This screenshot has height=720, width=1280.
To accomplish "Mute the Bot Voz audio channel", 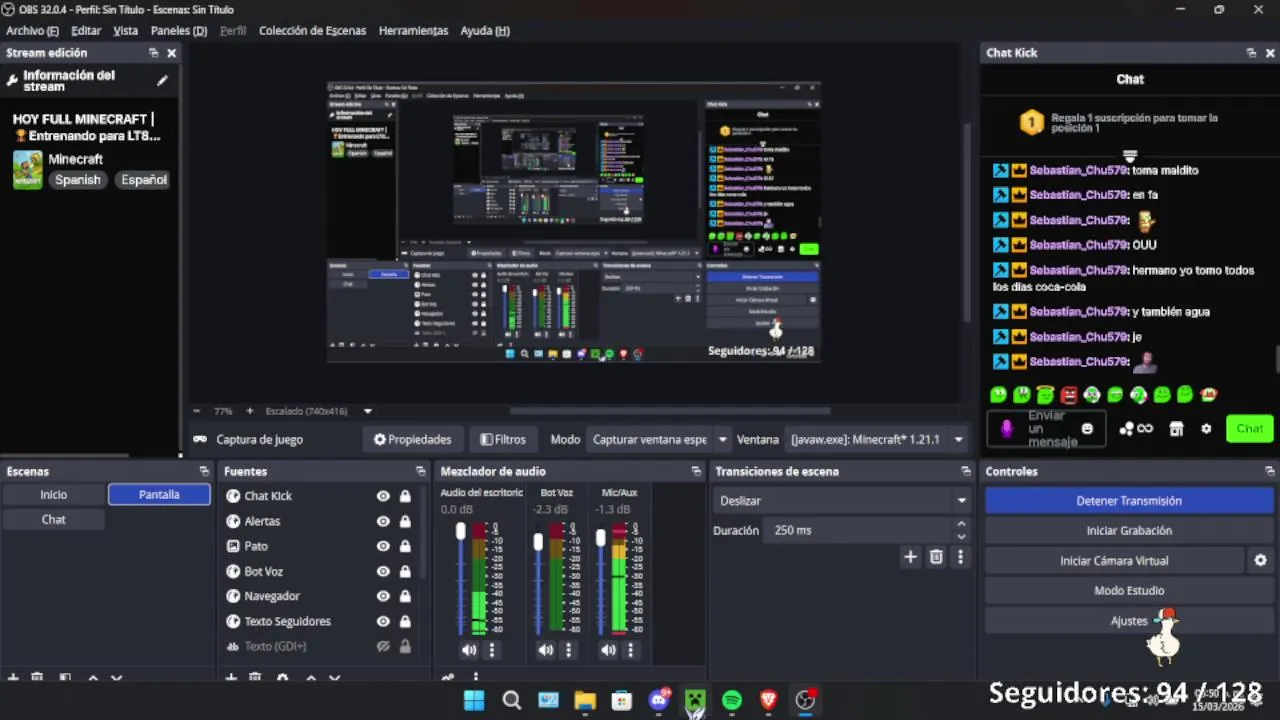I will tap(545, 650).
